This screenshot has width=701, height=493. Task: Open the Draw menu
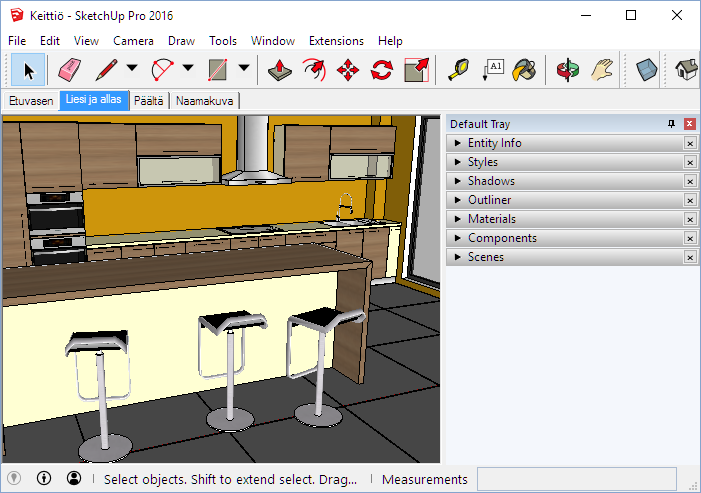[x=181, y=41]
